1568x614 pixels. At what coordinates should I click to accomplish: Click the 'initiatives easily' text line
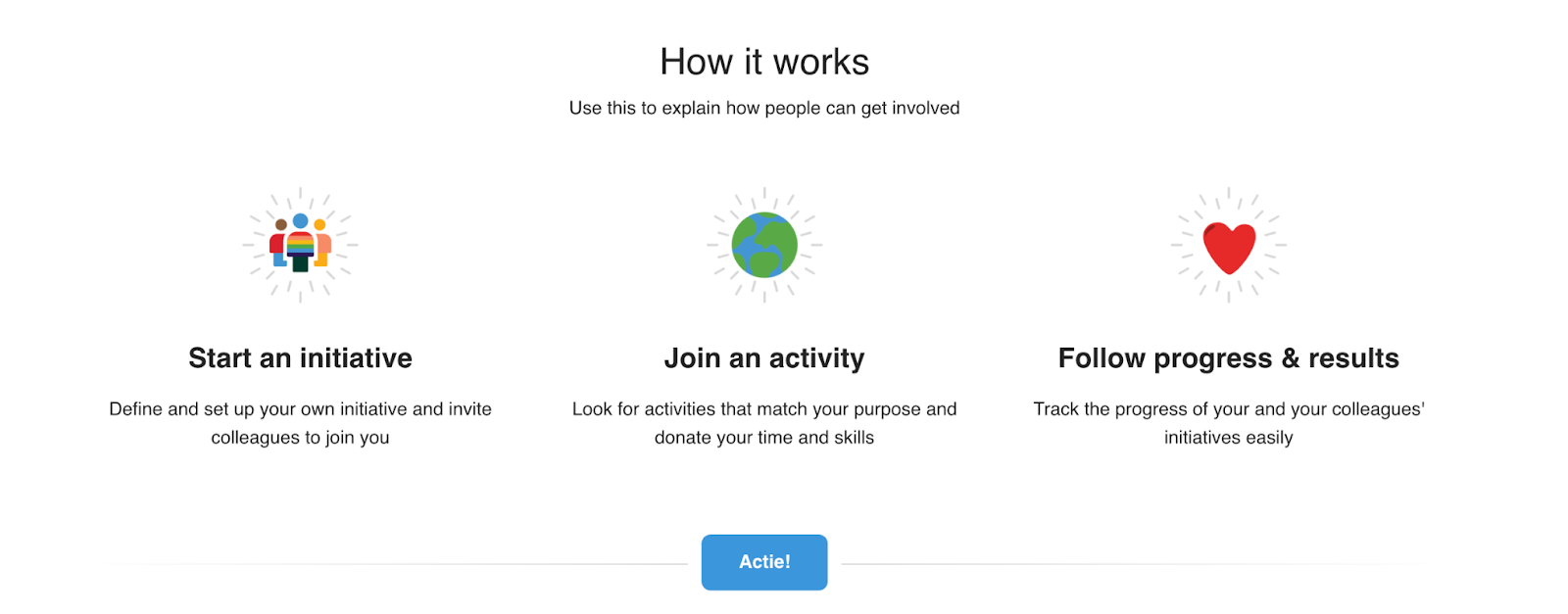[x=1229, y=438]
